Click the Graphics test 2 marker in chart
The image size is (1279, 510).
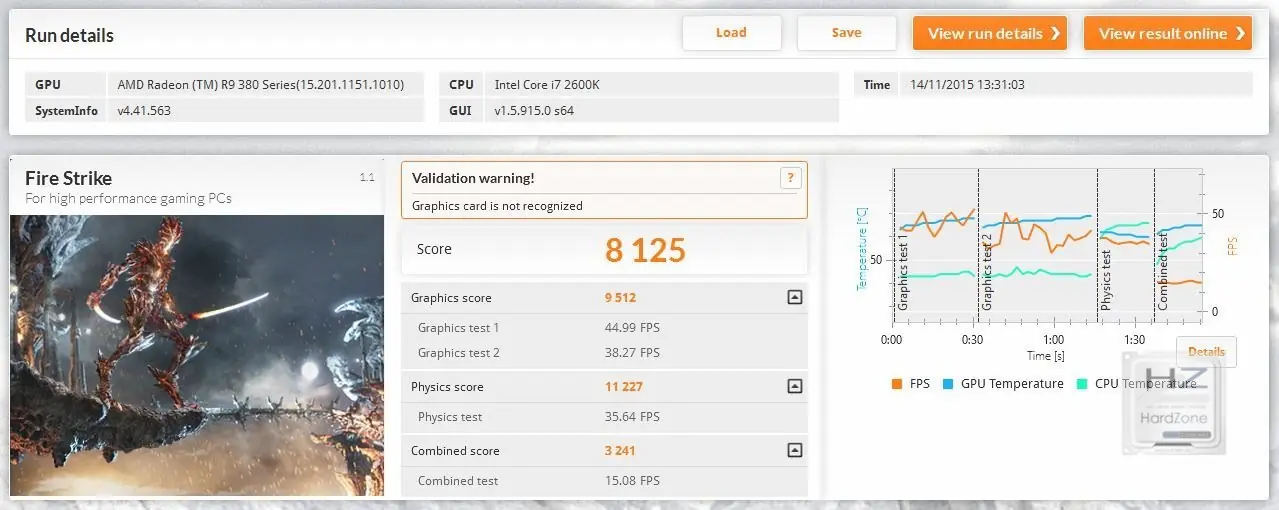[x=987, y=273]
